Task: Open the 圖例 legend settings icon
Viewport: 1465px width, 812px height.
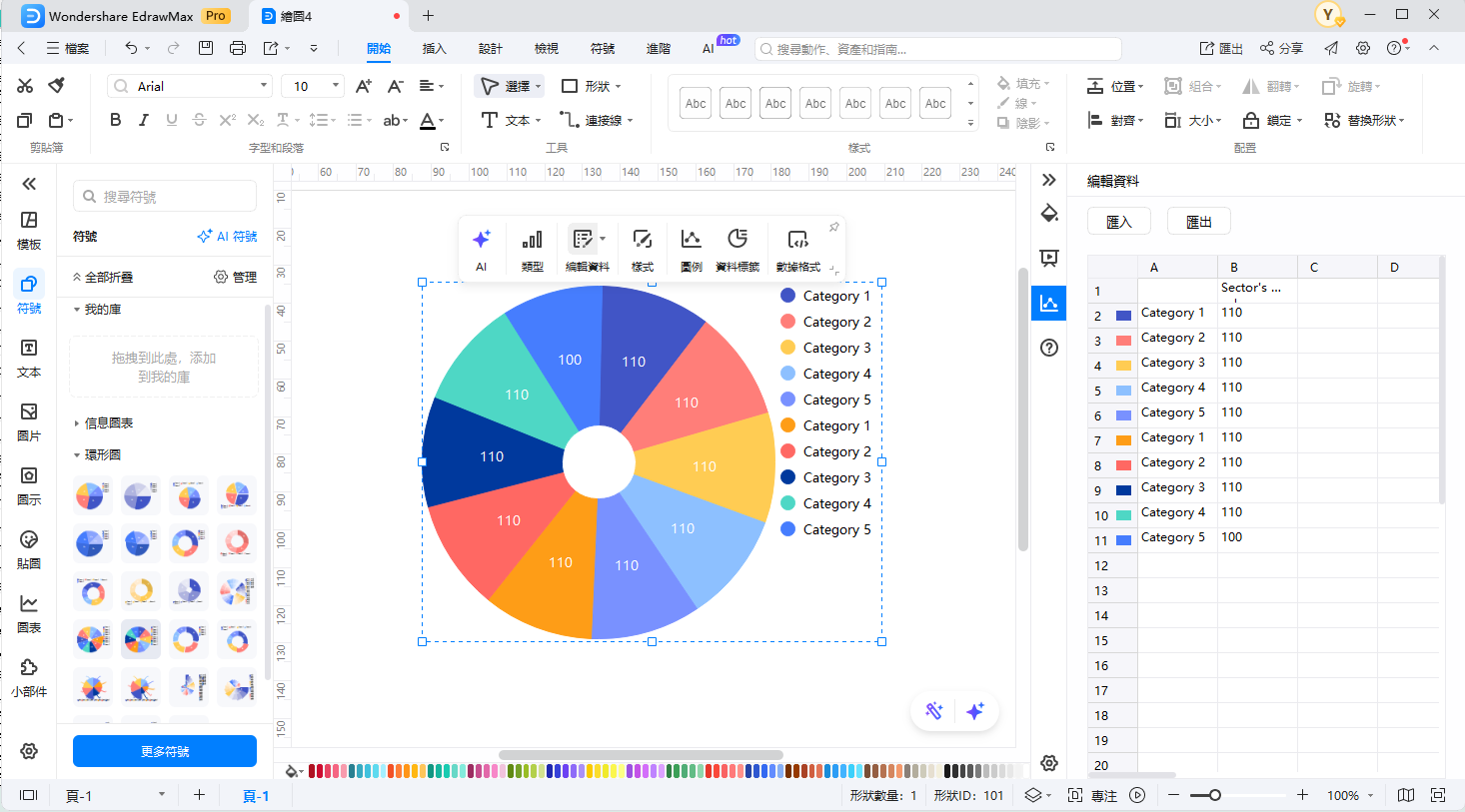Action: [x=690, y=240]
